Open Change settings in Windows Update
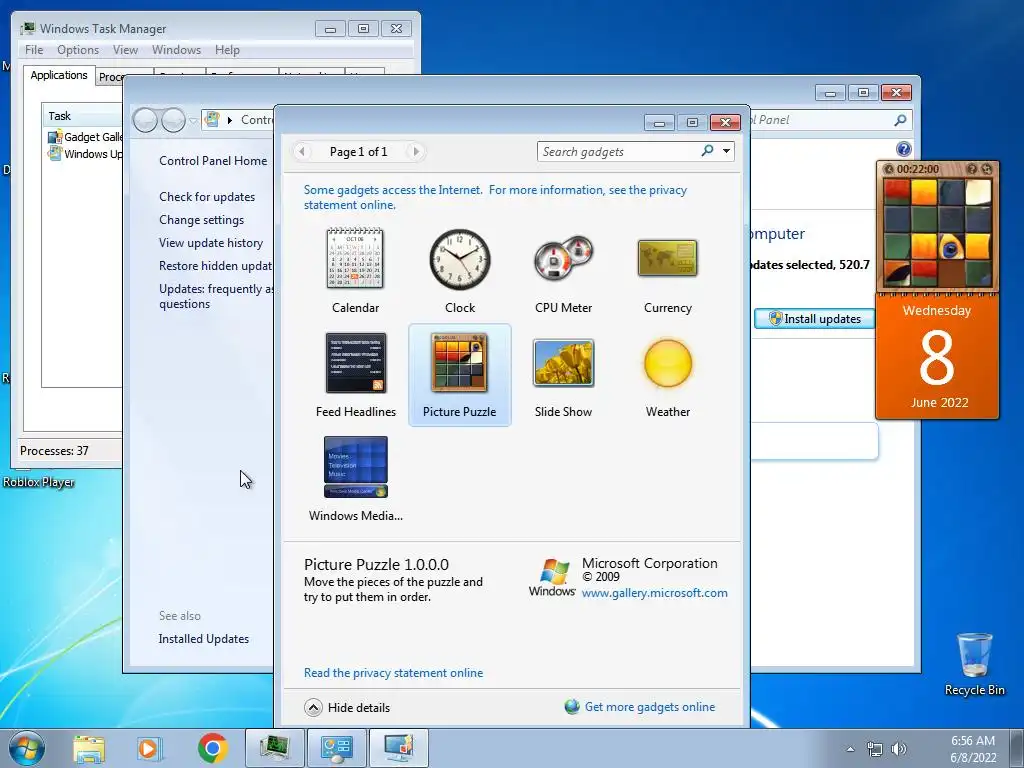This screenshot has width=1024, height=768. (201, 219)
